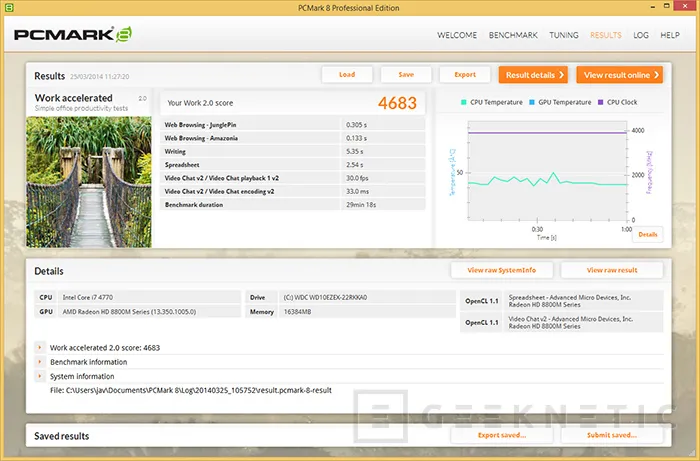Go to the Log tab
This screenshot has width=700, height=461.
641,35
